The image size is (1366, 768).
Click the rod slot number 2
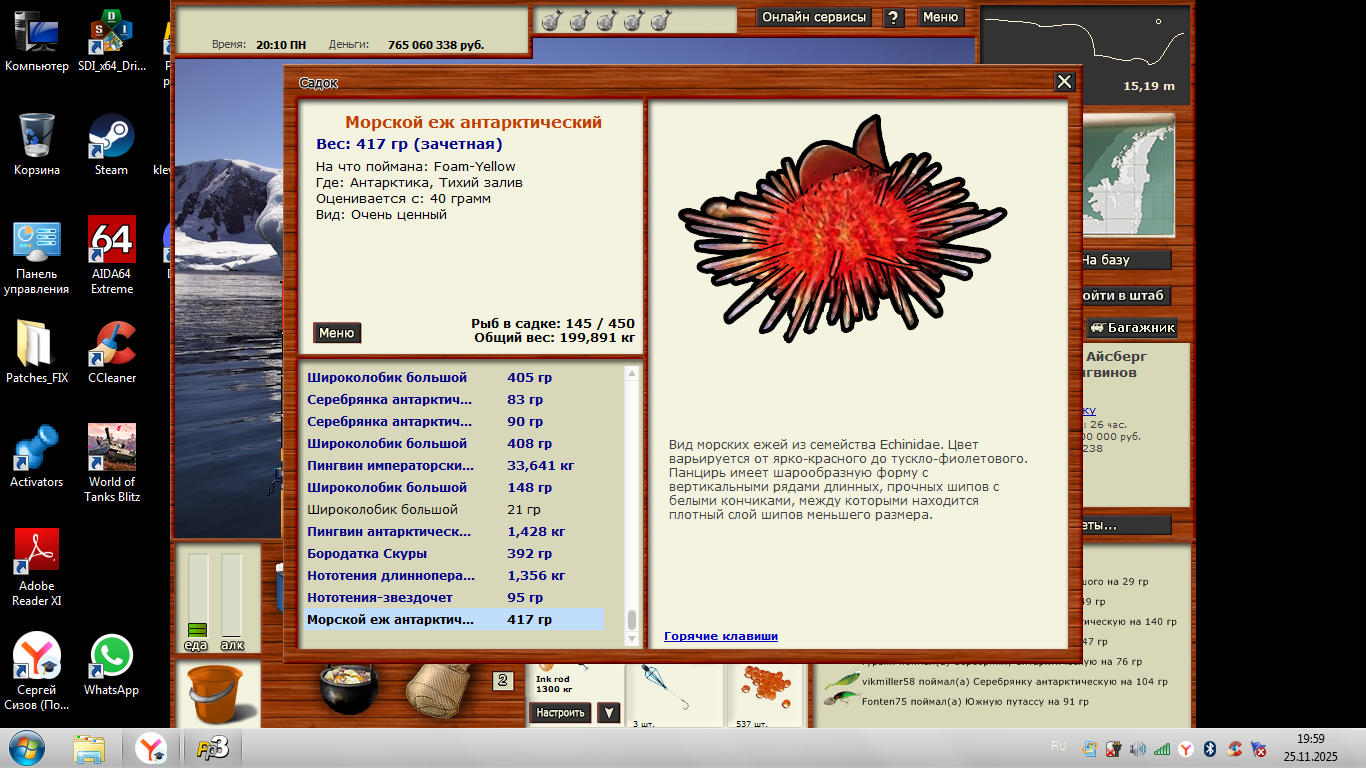[x=503, y=681]
